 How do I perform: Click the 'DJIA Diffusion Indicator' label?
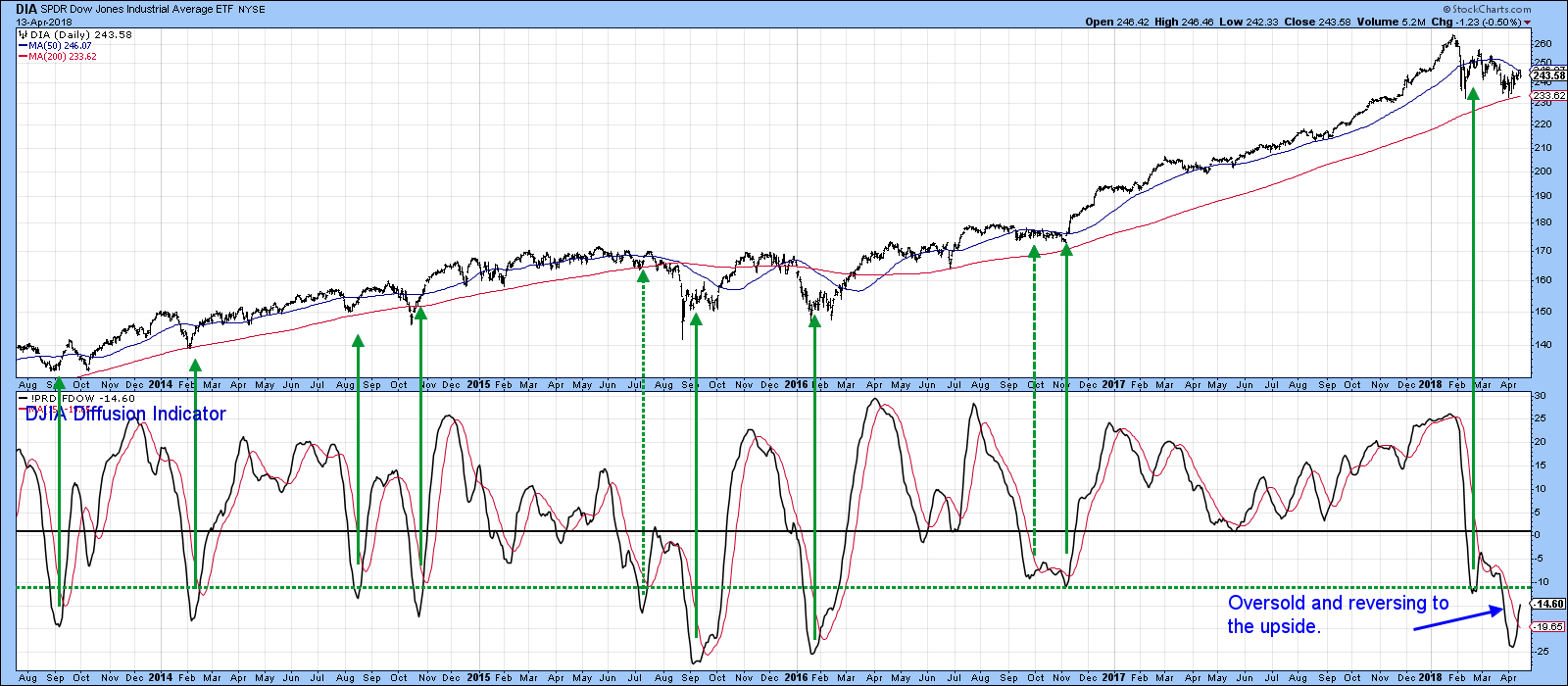[125, 415]
